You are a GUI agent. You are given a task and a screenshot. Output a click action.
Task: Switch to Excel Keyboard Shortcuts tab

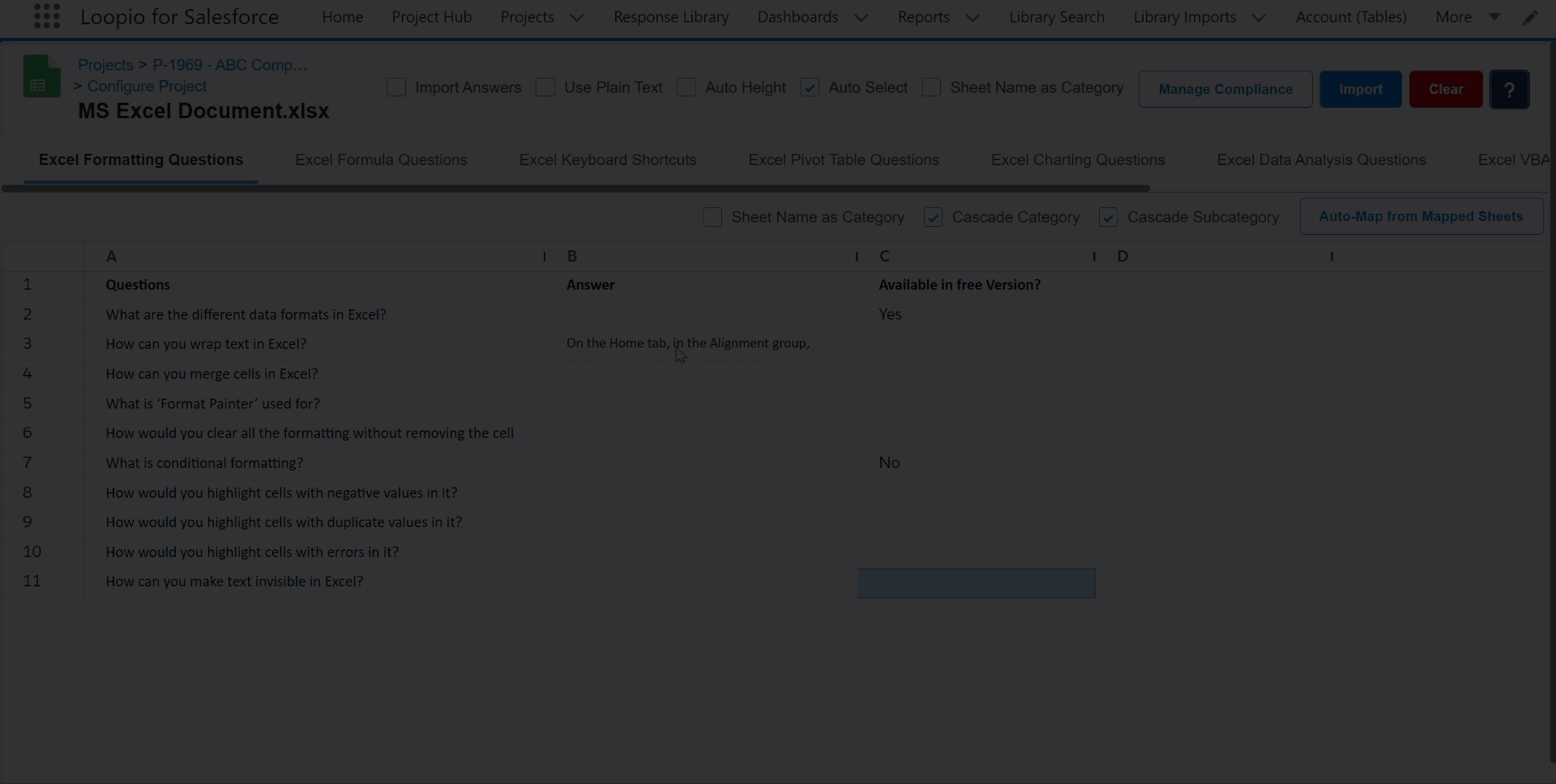608,160
